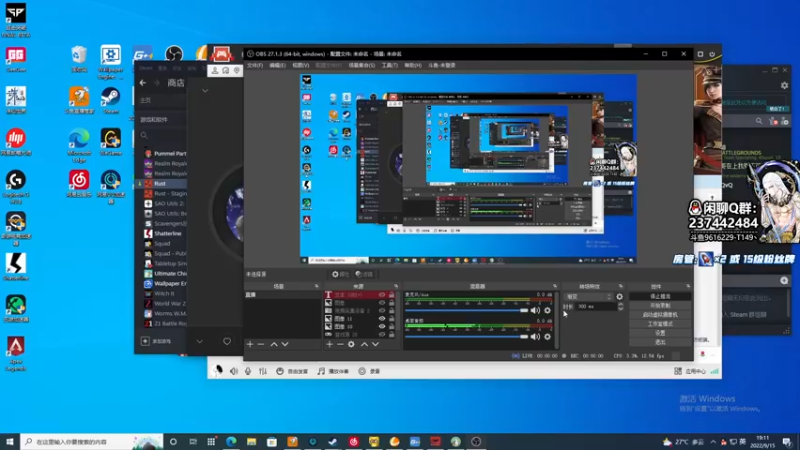800x450 pixels.
Task: Open File Explorer from the taskbar
Action: coord(252,441)
